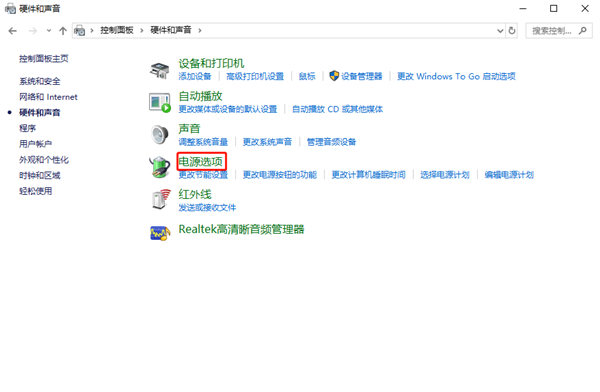Open 网络和 Internet category
The image size is (600, 392).
click(x=48, y=97)
